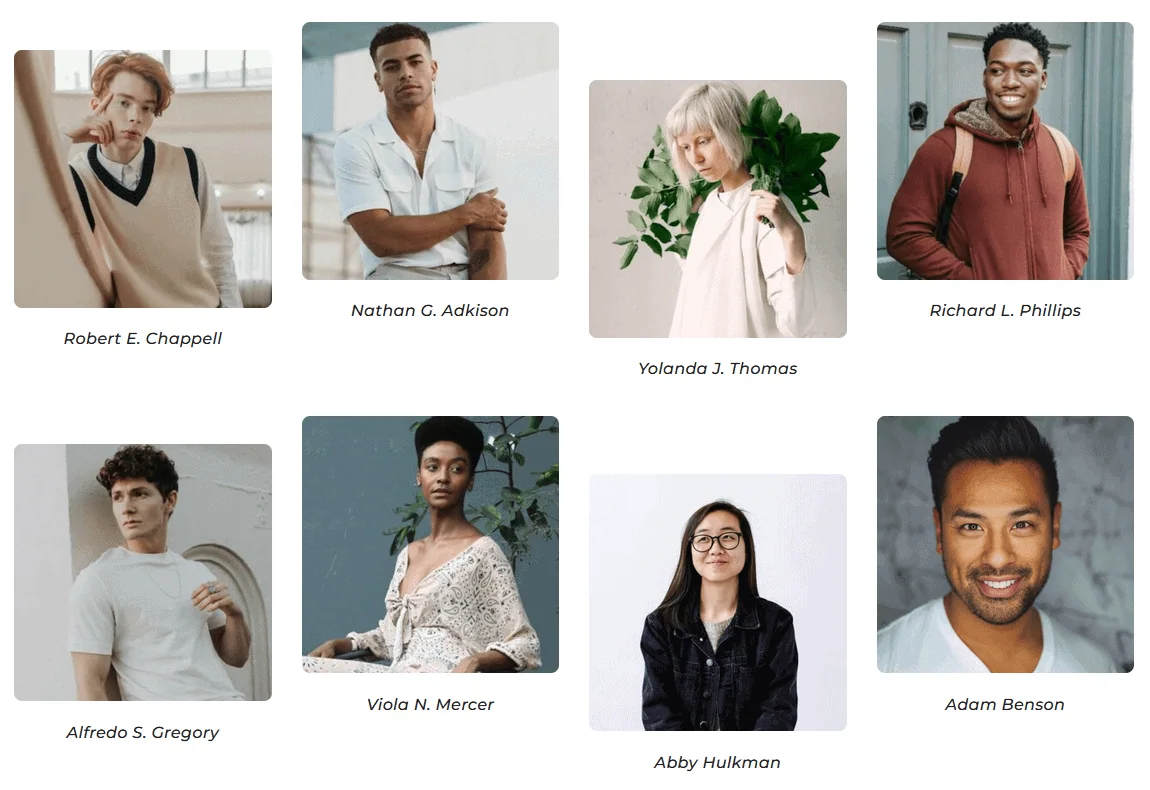Click the Robert E. Chappell name caption
Image resolution: width=1150 pixels, height=790 pixels.
tap(143, 339)
